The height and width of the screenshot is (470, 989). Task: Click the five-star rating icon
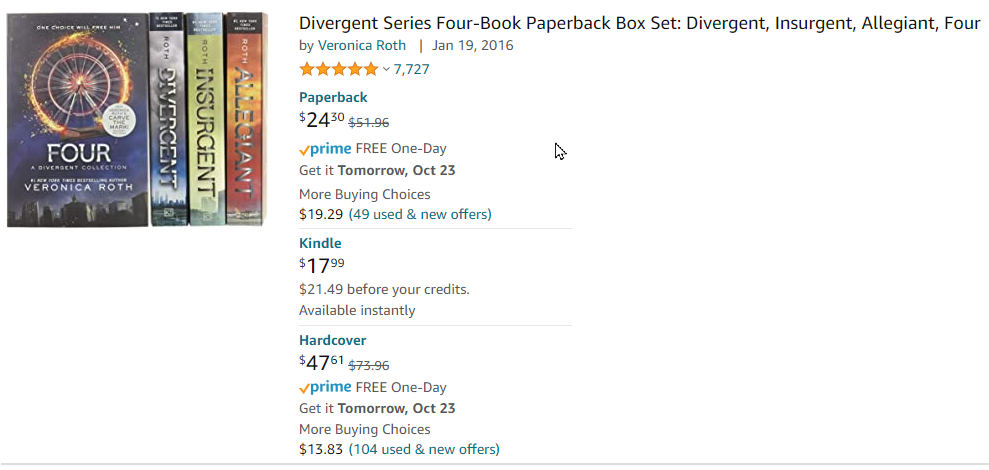click(339, 69)
